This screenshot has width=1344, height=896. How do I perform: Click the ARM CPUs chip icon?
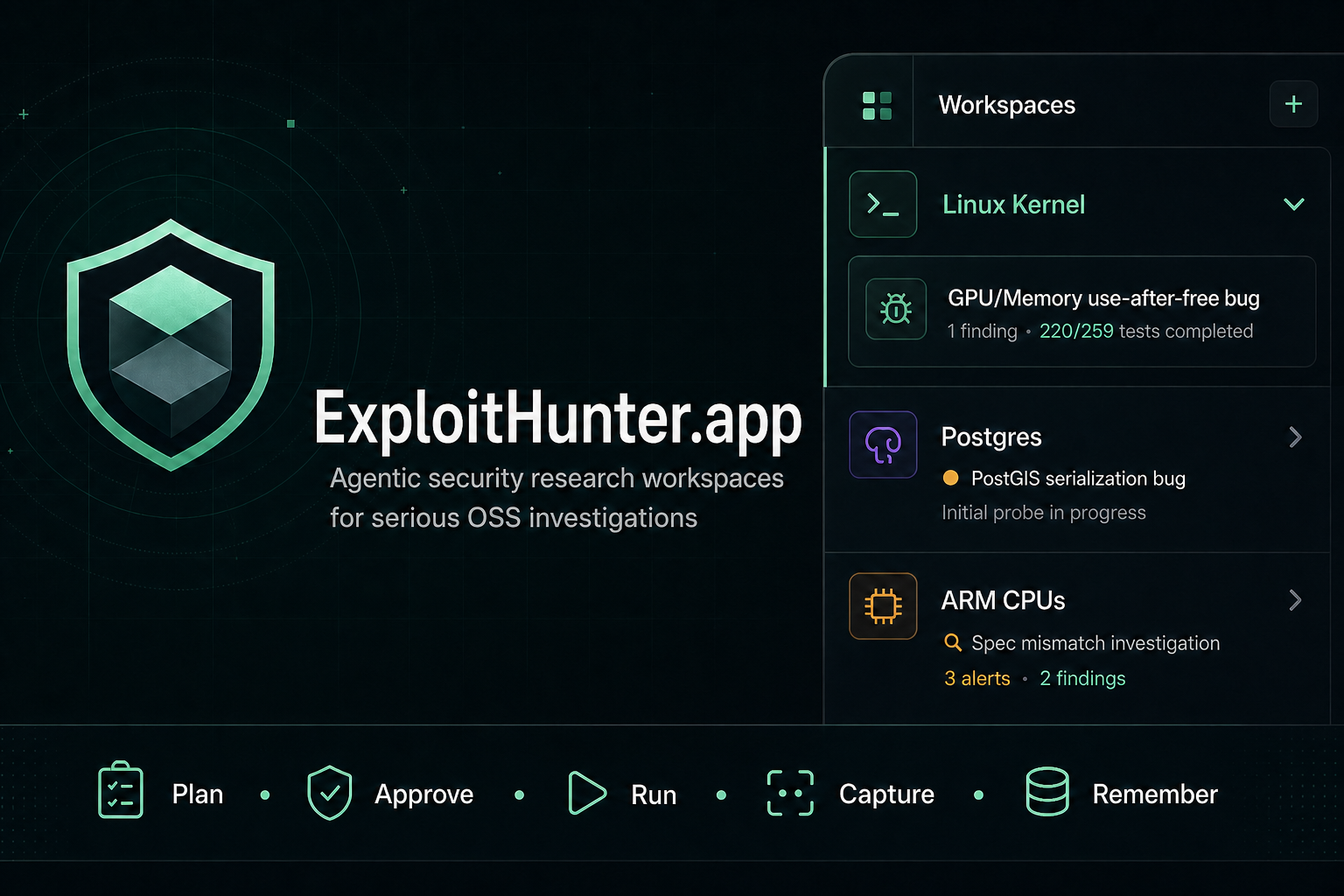click(x=883, y=605)
